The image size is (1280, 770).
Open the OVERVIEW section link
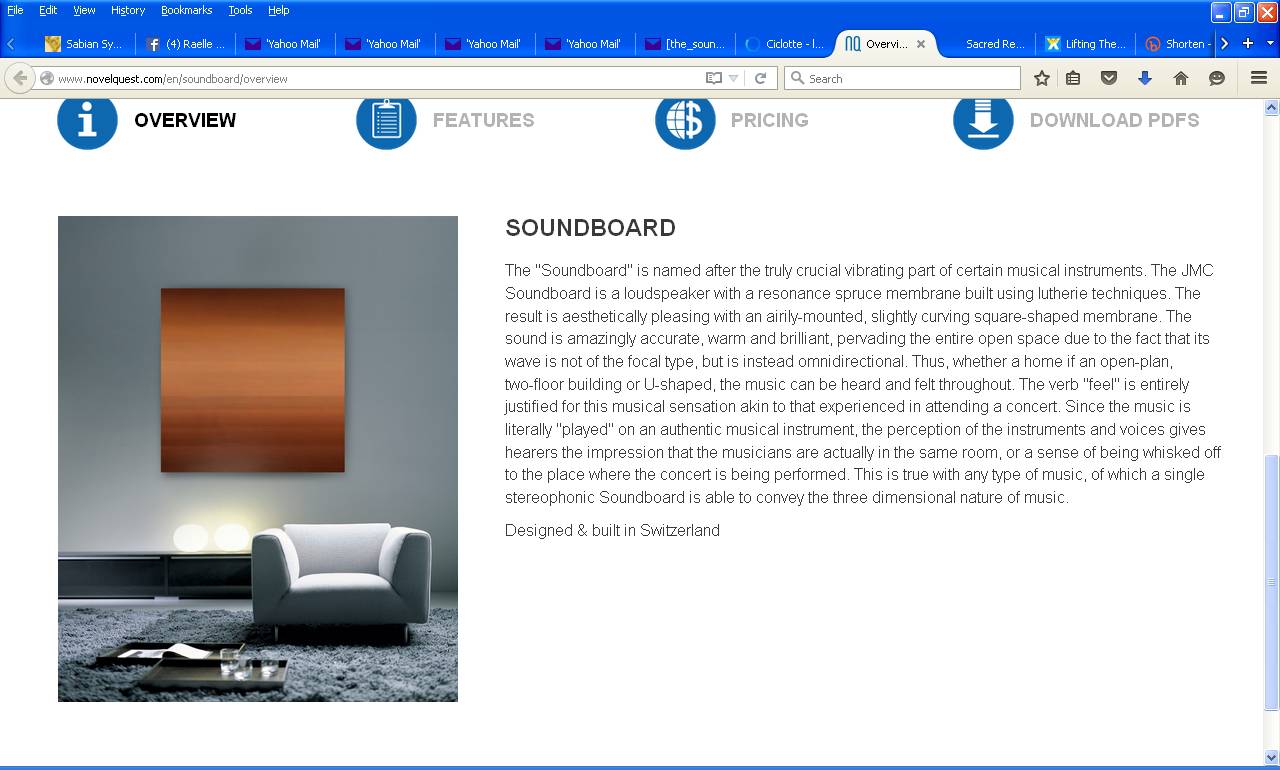click(185, 120)
